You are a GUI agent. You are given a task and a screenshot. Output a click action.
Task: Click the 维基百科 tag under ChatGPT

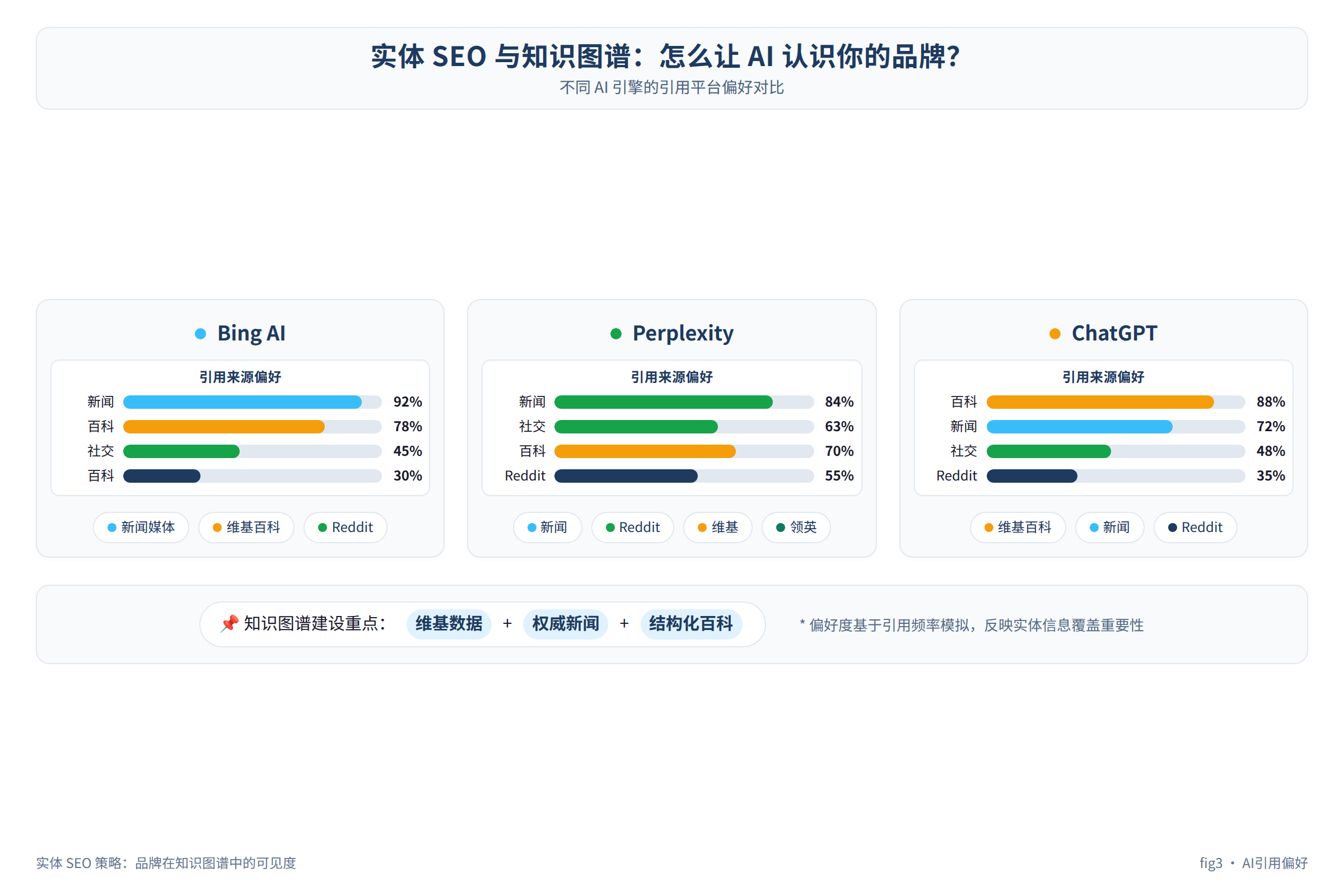1018,528
